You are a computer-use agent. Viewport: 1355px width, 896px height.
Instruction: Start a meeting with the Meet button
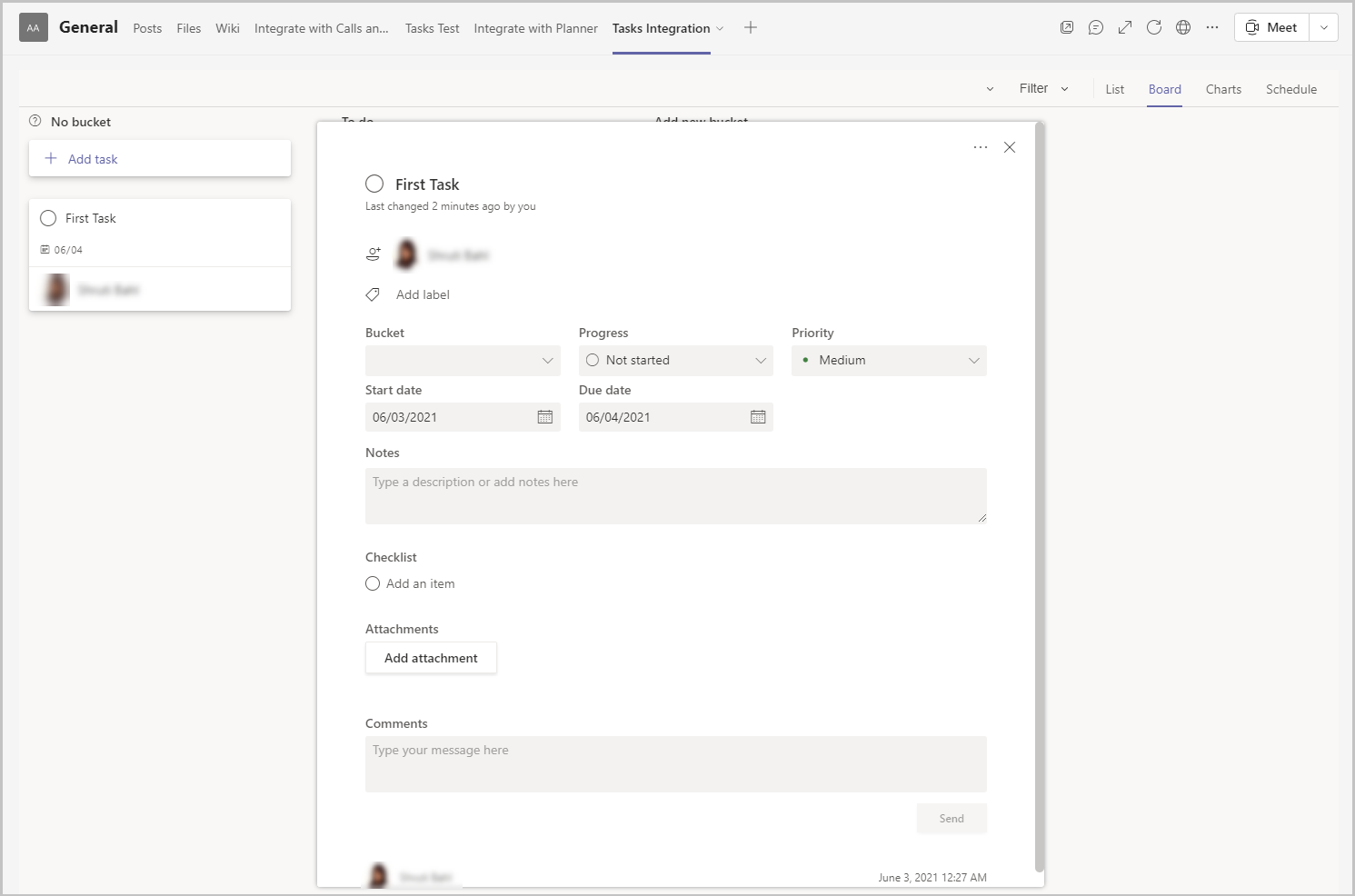click(1271, 27)
